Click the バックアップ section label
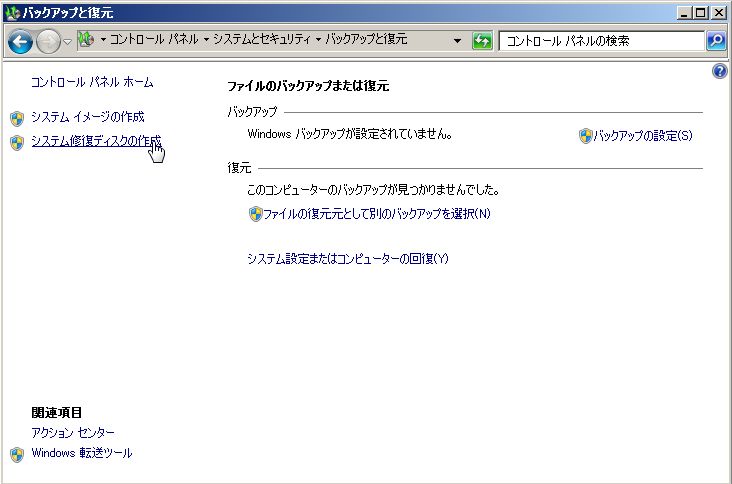This screenshot has height=484, width=732. tap(252, 112)
